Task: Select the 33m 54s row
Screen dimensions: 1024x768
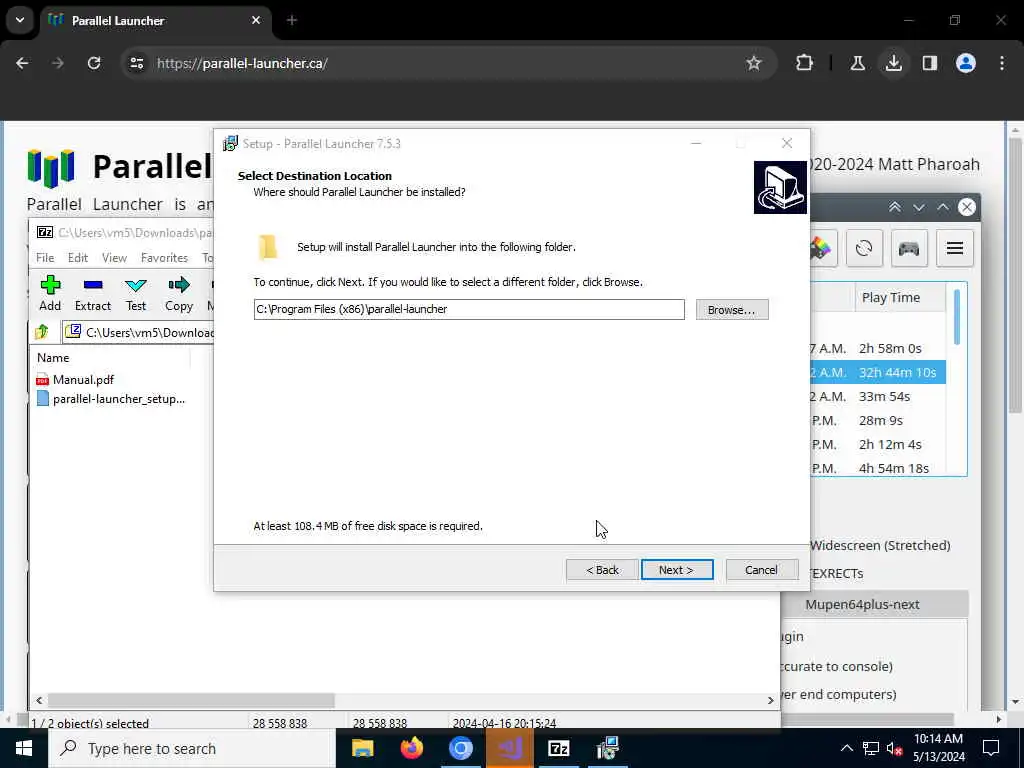Action: [878, 396]
